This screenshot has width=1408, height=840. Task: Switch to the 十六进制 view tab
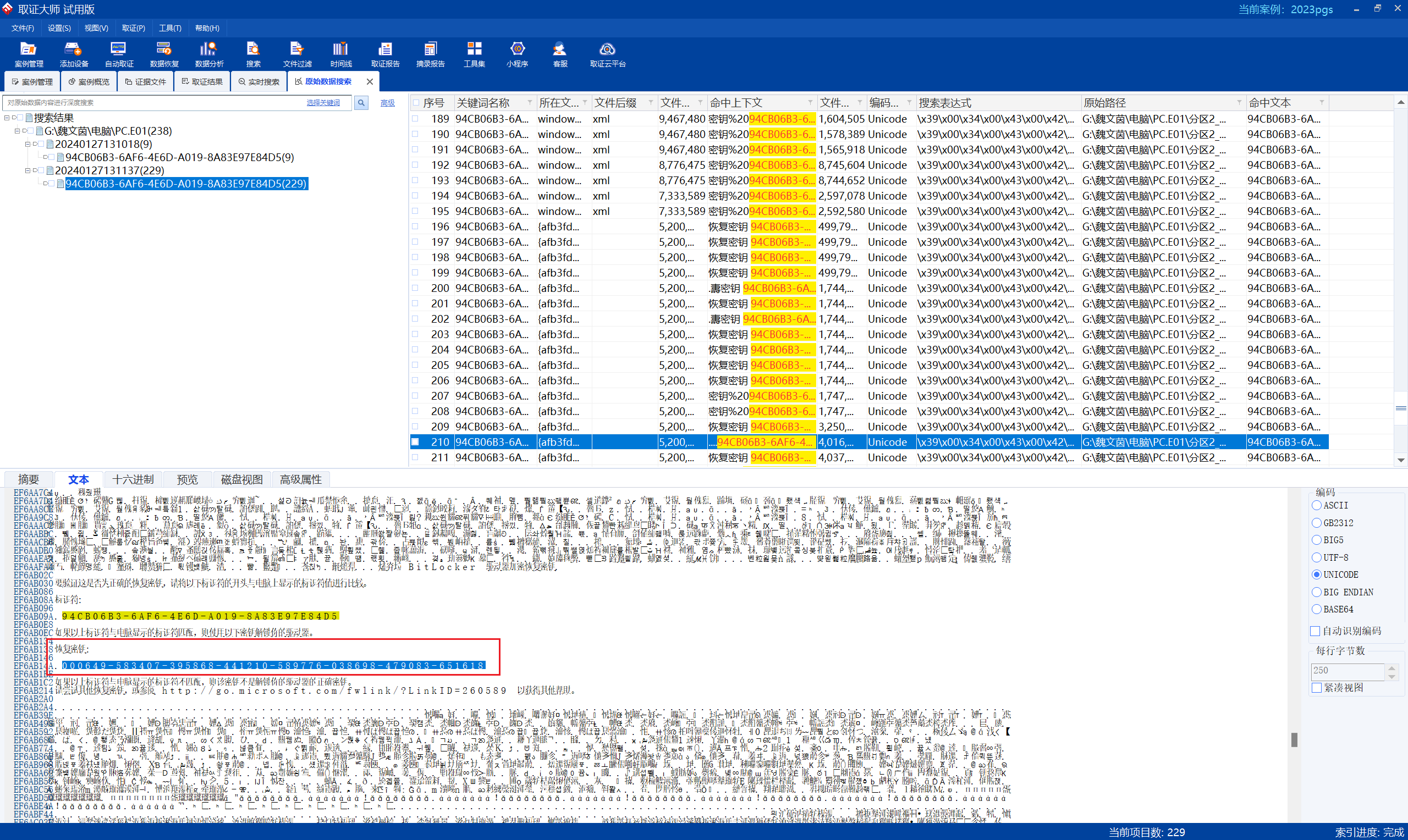tap(133, 479)
